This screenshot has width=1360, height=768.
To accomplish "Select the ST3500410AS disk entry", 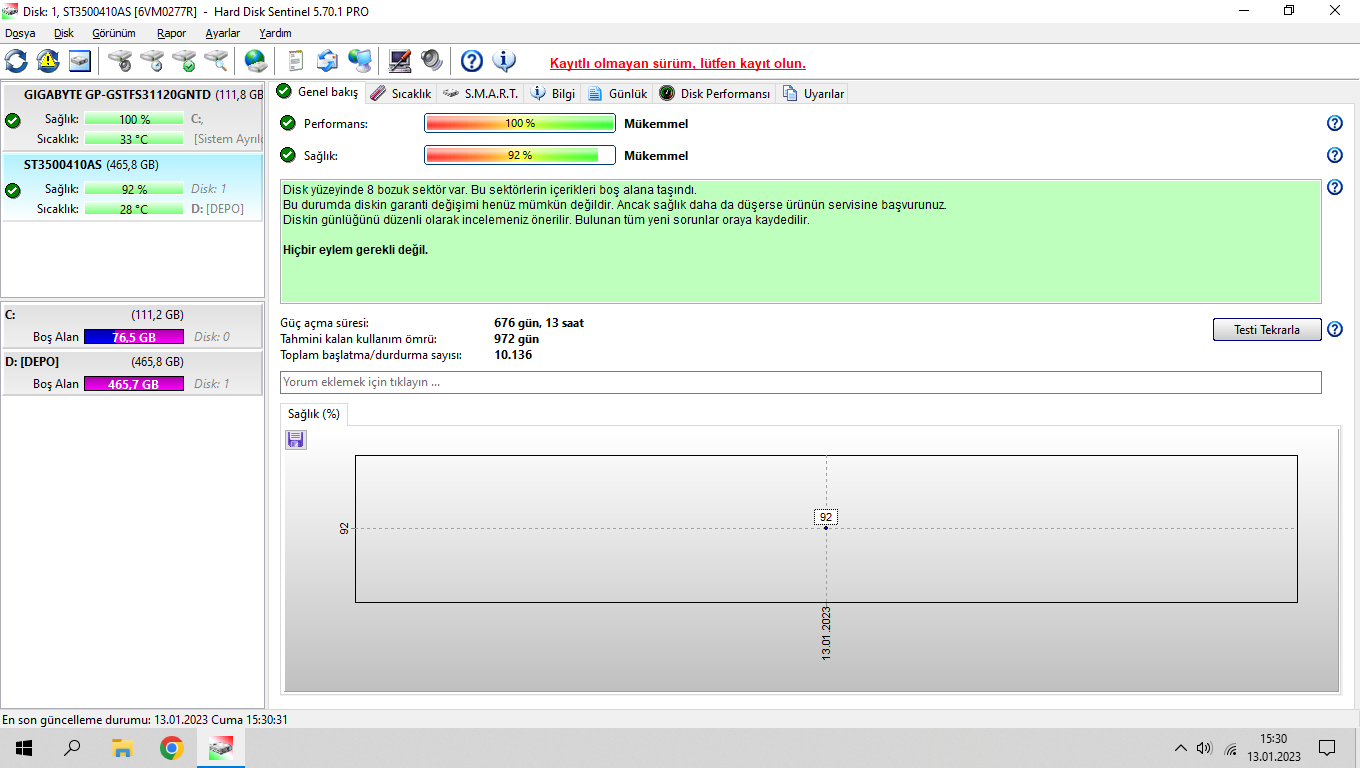I will click(133, 186).
